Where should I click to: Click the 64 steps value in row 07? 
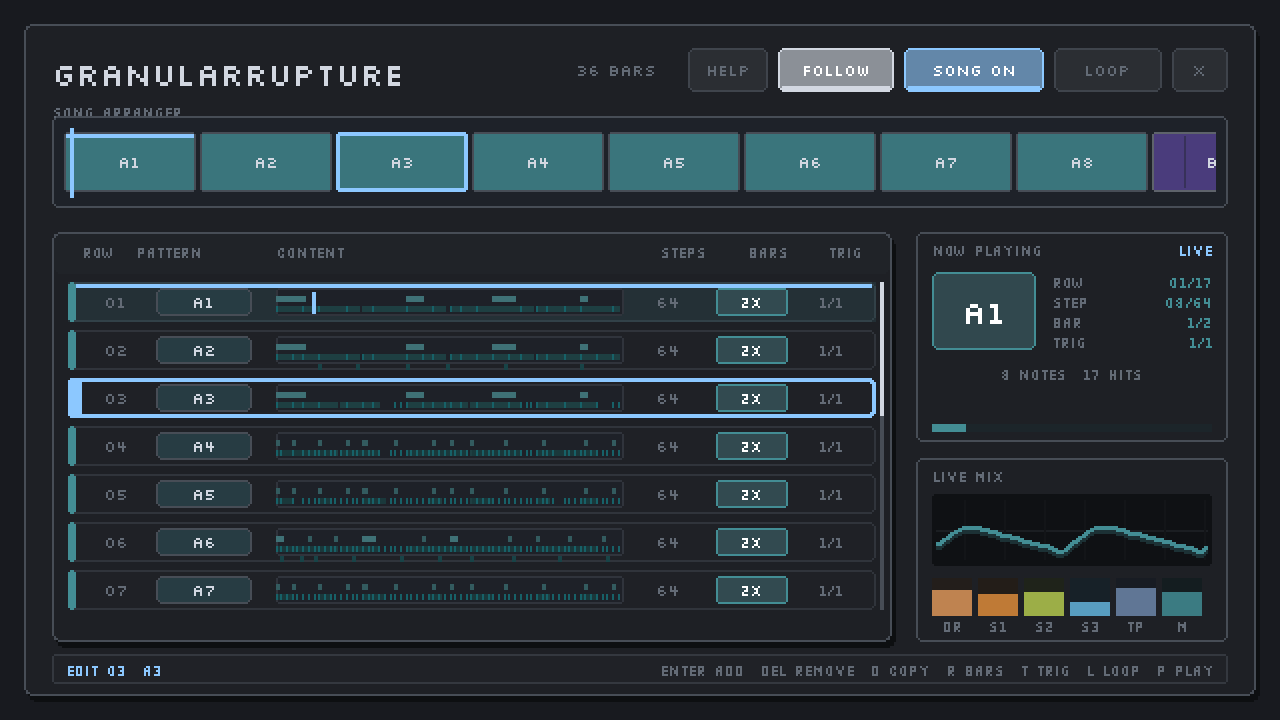point(668,591)
